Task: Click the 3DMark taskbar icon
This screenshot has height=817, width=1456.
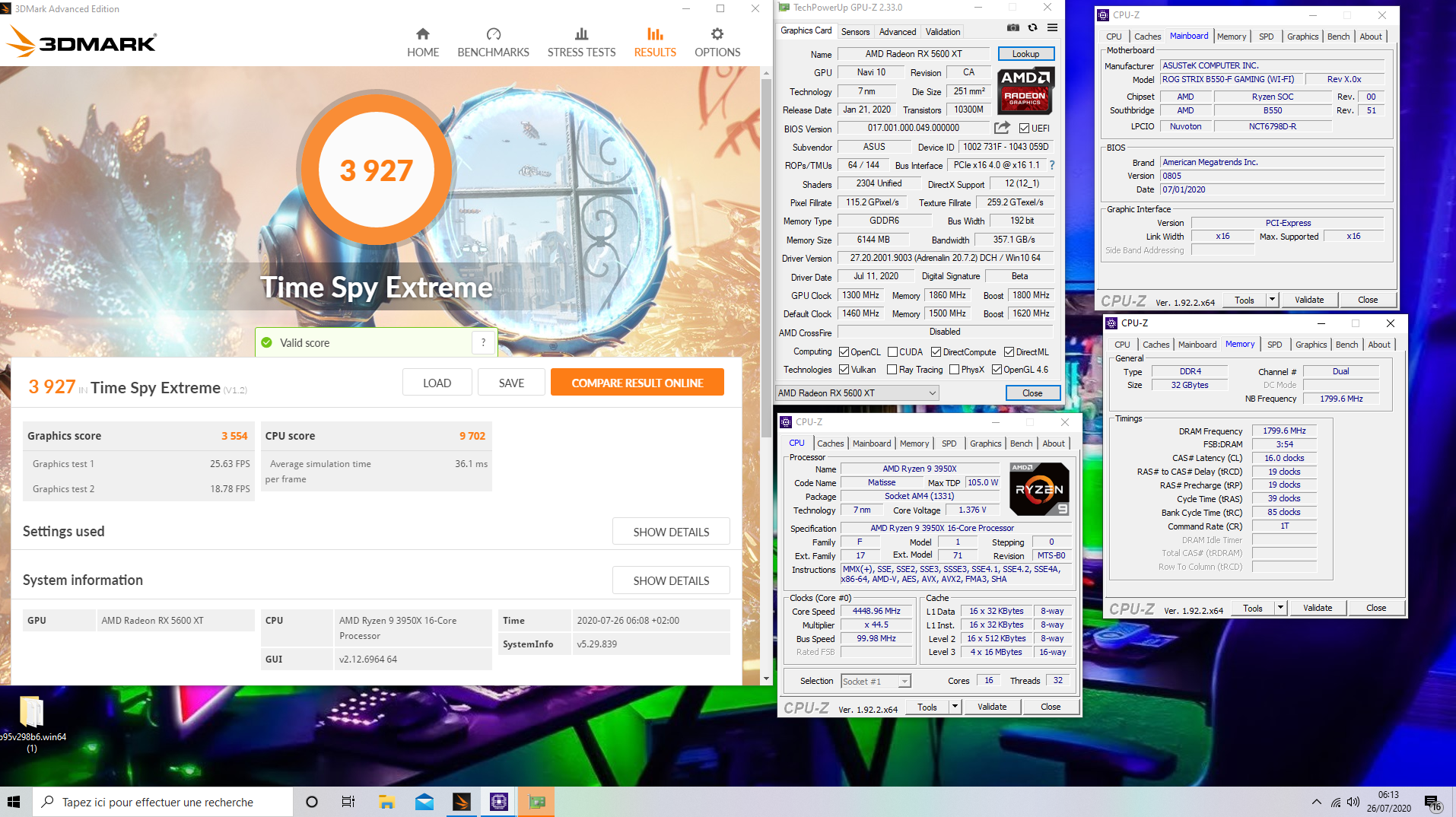Action: 461,802
